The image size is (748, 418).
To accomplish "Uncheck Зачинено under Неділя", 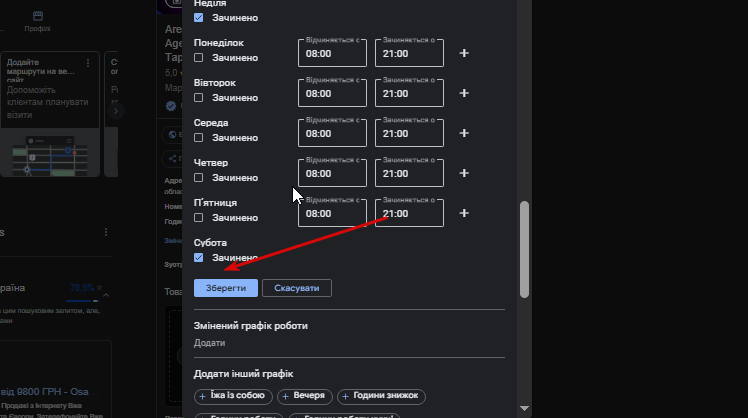I will point(198,18).
